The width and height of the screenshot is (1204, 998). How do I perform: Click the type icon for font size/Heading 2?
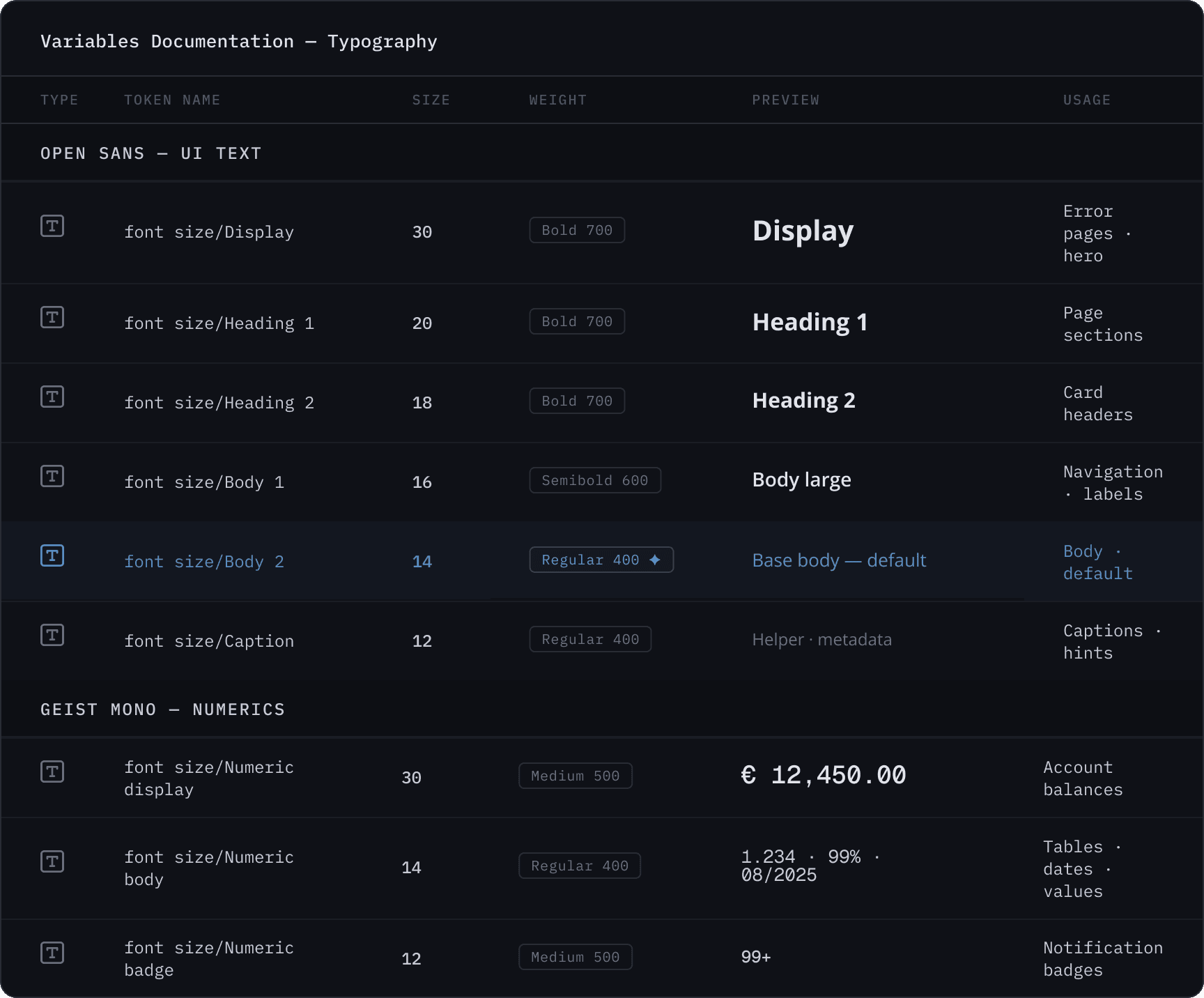click(x=52, y=397)
